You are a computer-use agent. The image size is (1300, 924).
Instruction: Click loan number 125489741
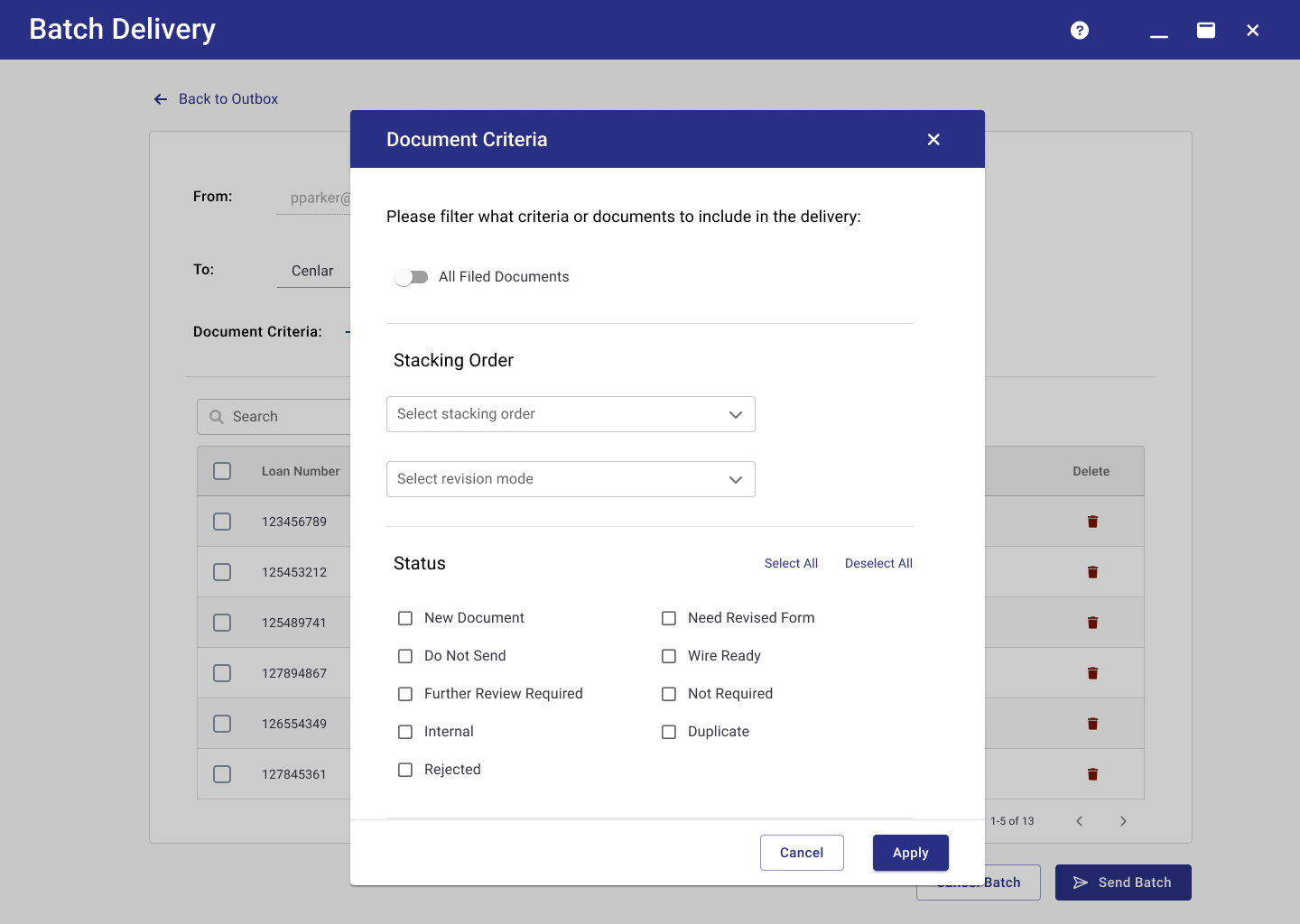click(x=294, y=623)
